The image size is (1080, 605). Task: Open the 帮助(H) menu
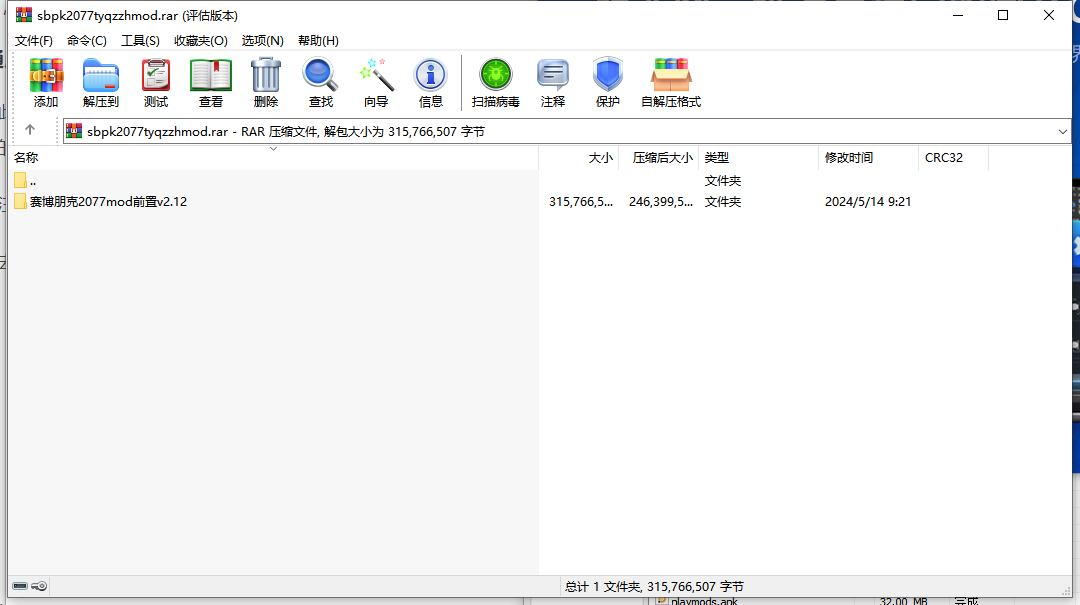point(318,41)
